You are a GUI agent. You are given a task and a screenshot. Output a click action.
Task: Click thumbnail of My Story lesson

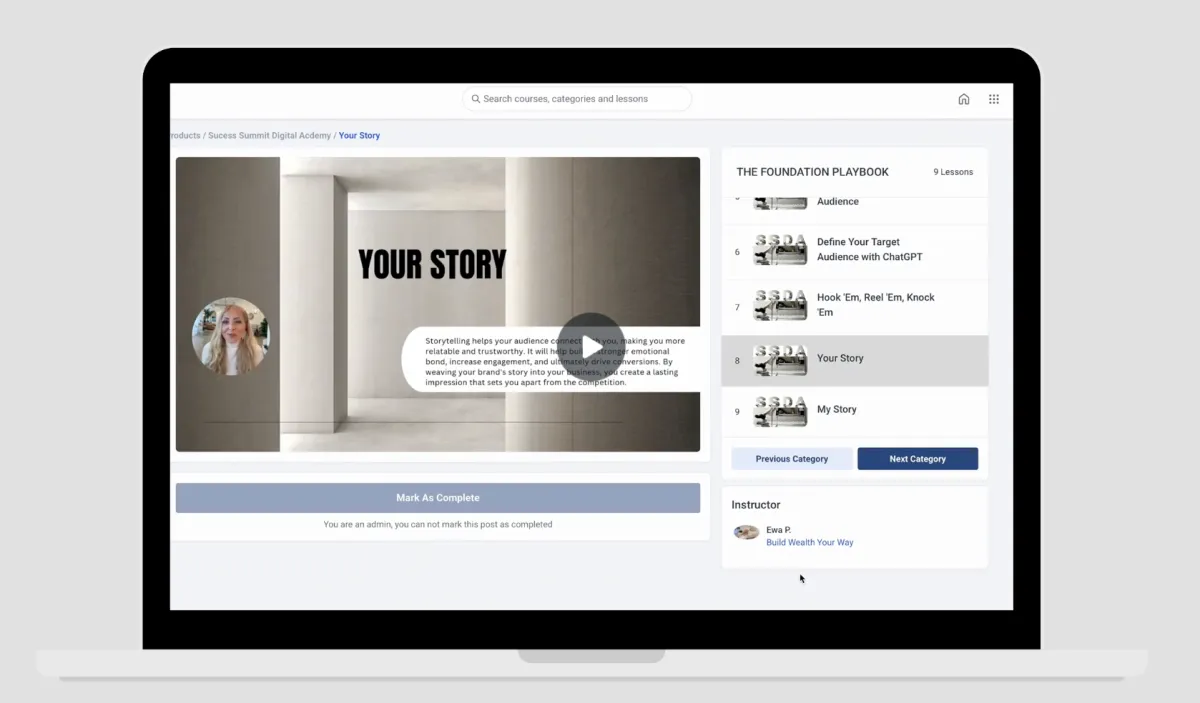coord(780,410)
